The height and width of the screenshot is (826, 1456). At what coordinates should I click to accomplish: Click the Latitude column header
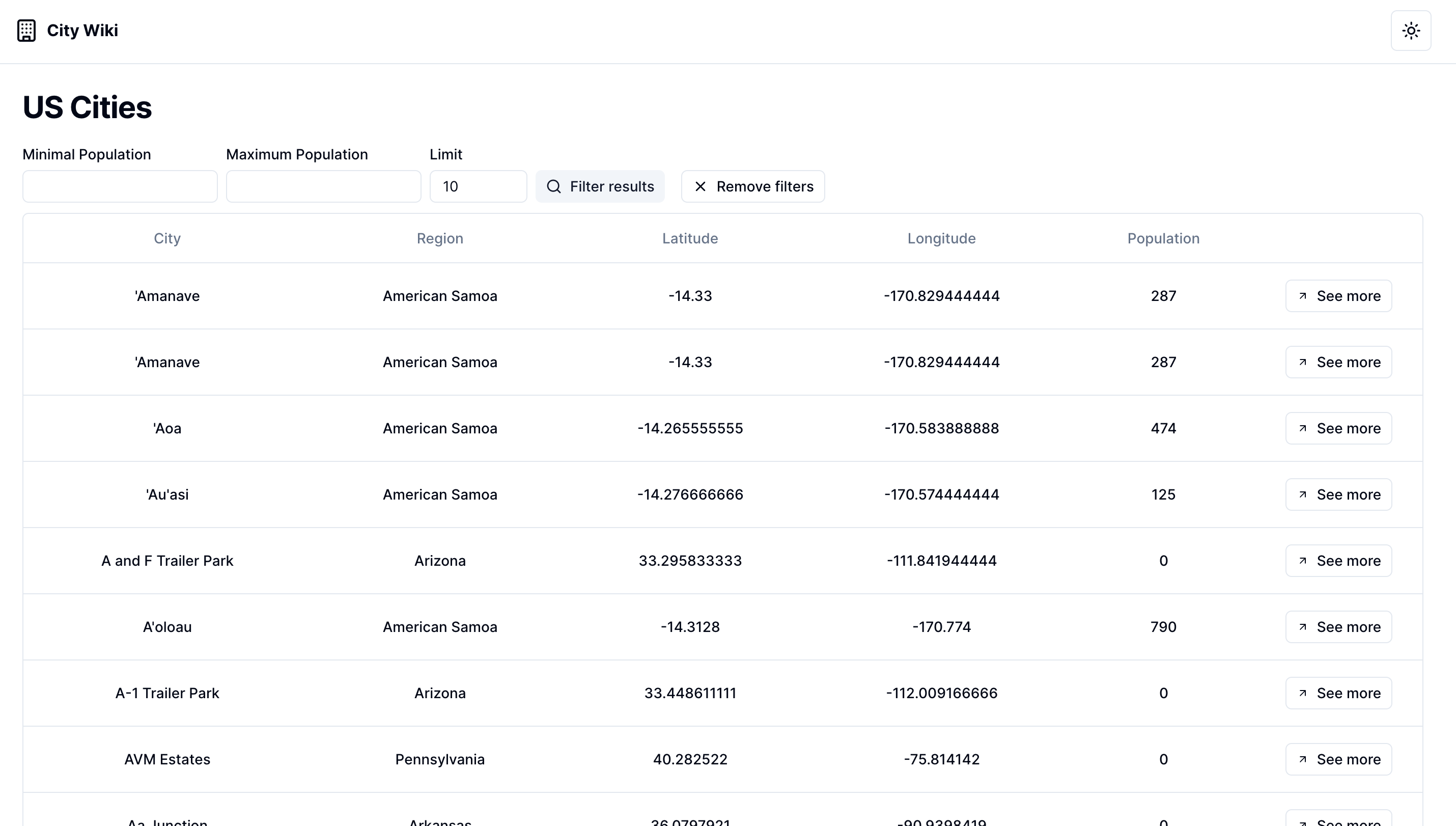coord(690,238)
